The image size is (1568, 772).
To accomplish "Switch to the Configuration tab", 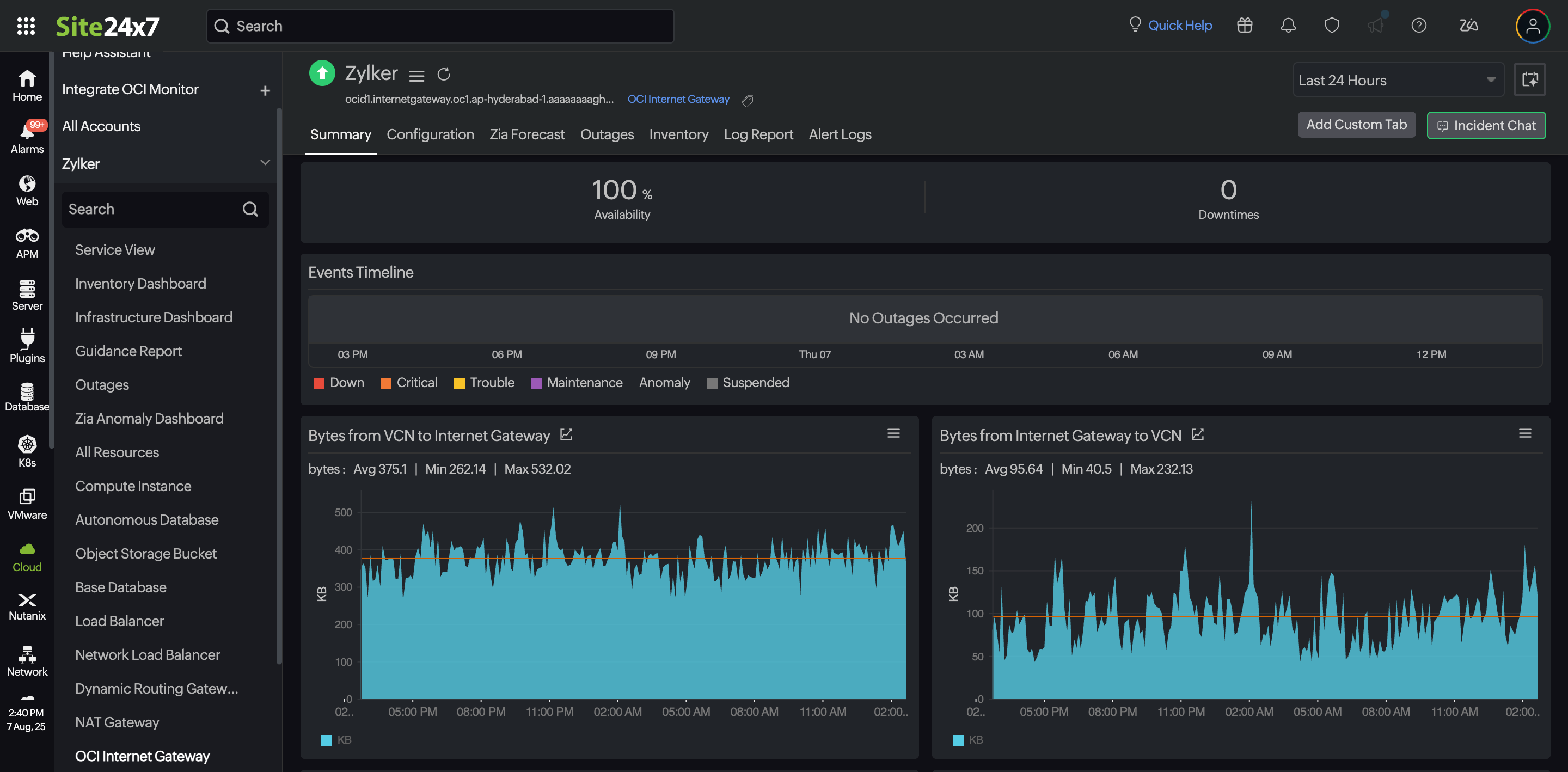I will (430, 134).
